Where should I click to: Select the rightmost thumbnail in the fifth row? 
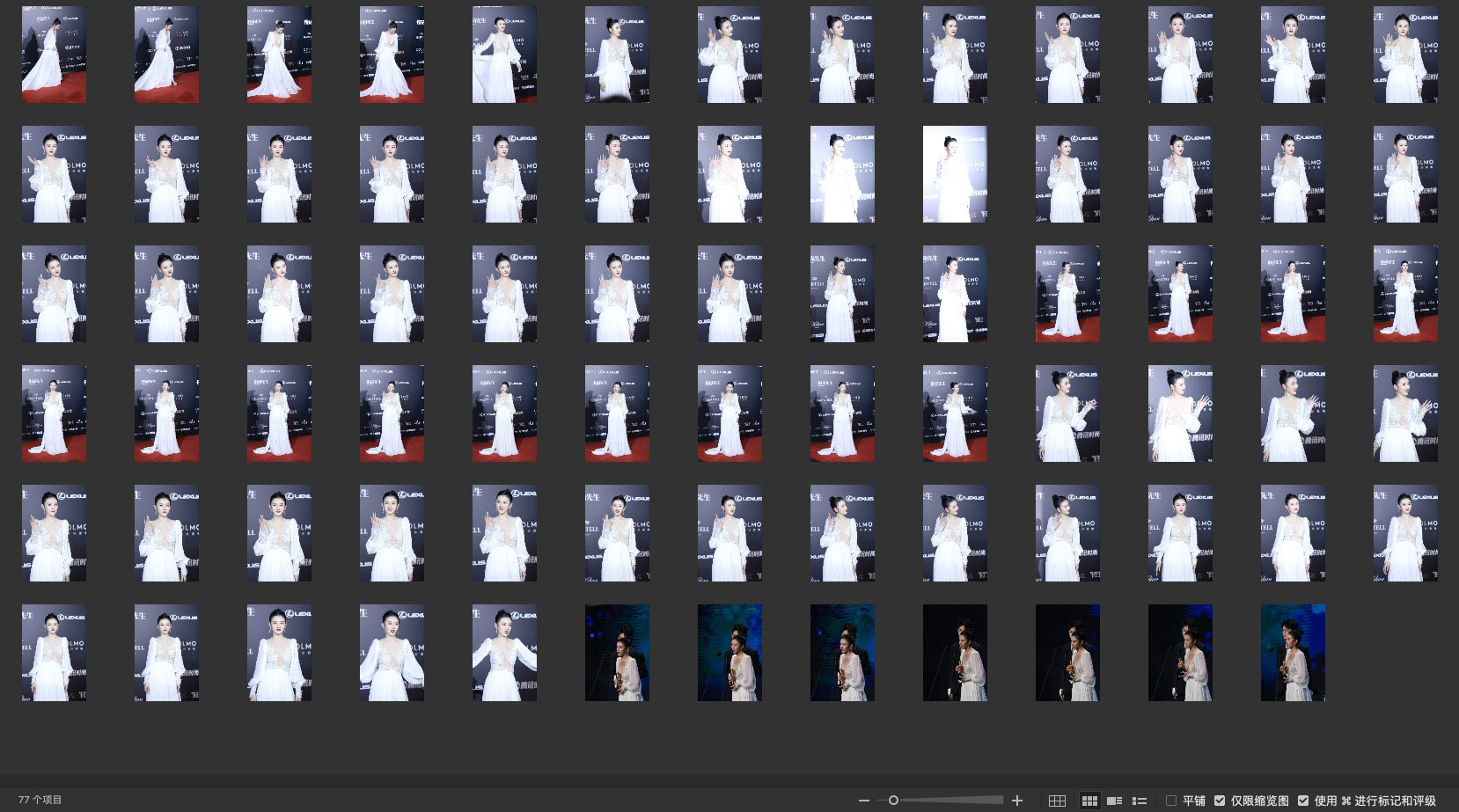point(1405,533)
